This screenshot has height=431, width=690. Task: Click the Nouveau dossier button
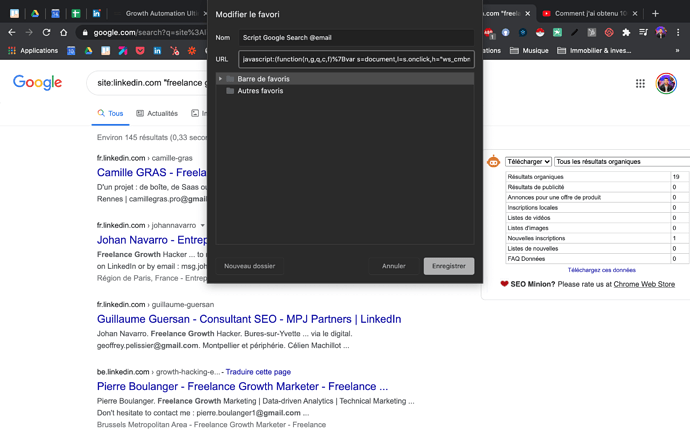pos(250,266)
